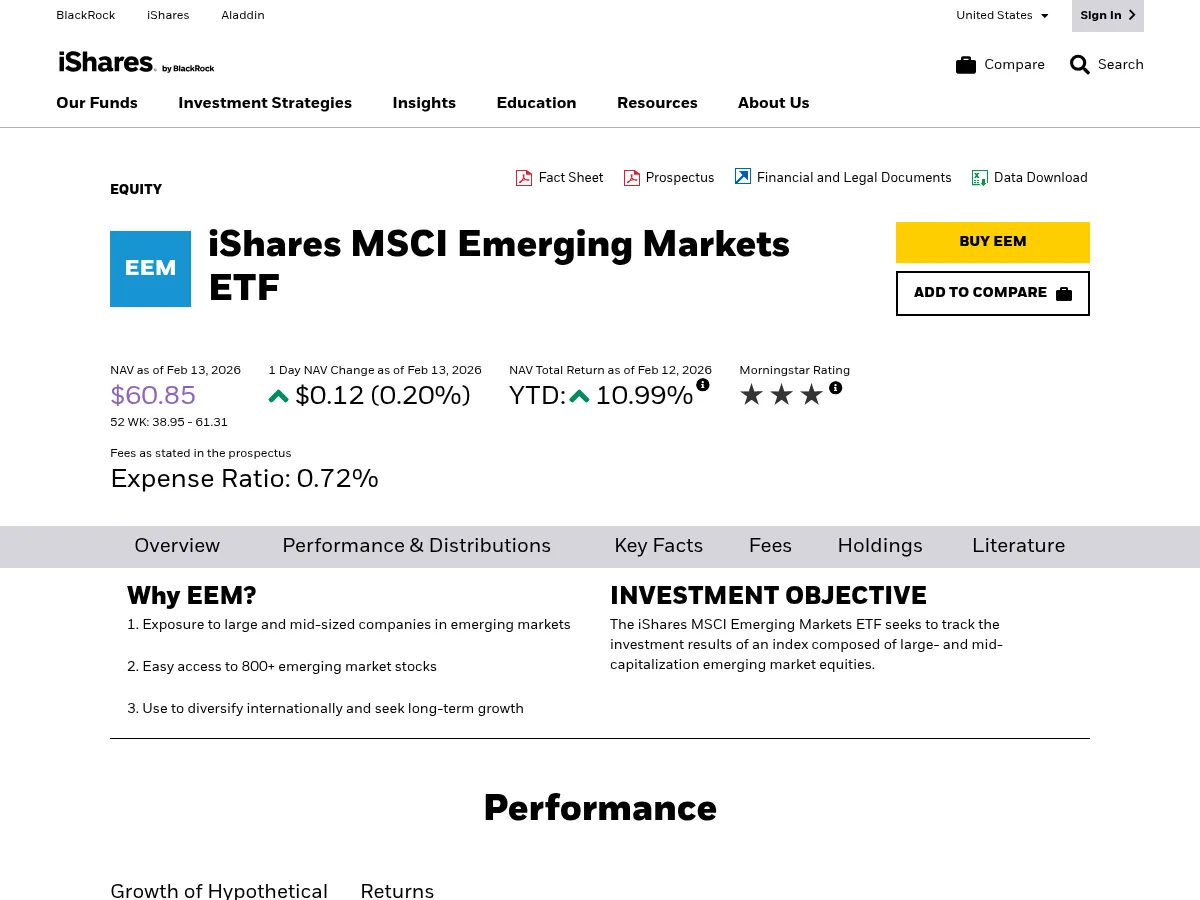This screenshot has width=1200, height=900.
Task: Click the blue EEM ticker badge
Action: coord(150,268)
